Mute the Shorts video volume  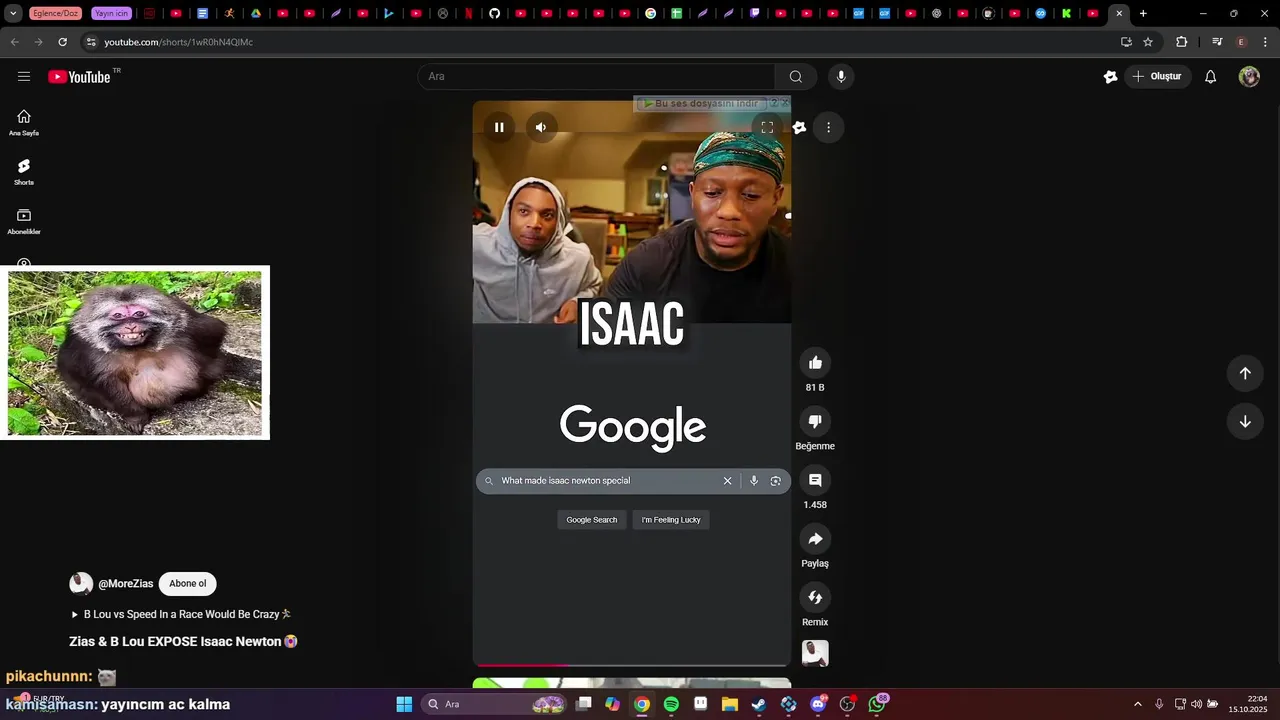541,127
